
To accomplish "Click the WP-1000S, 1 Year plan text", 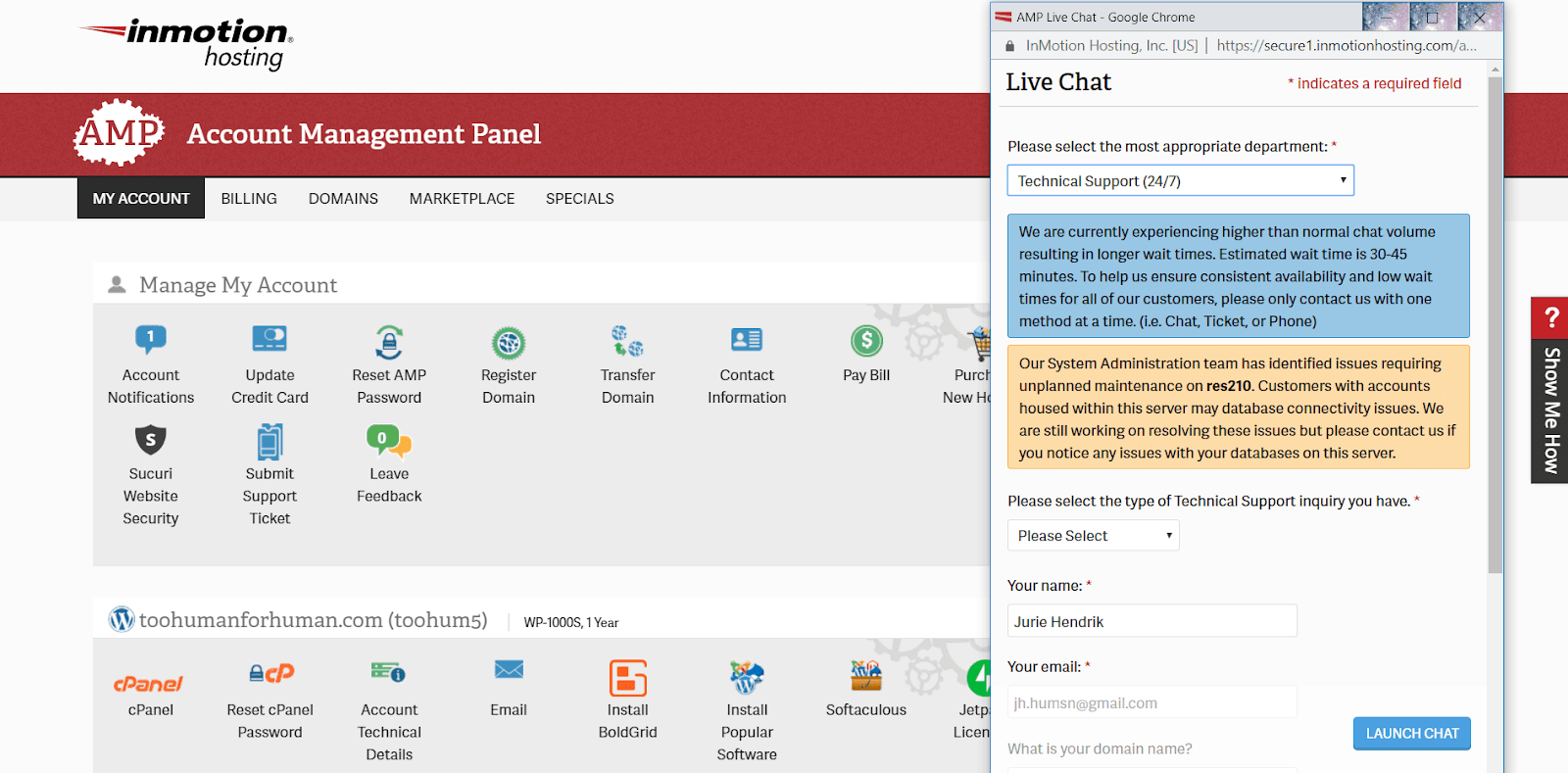I will click(571, 623).
